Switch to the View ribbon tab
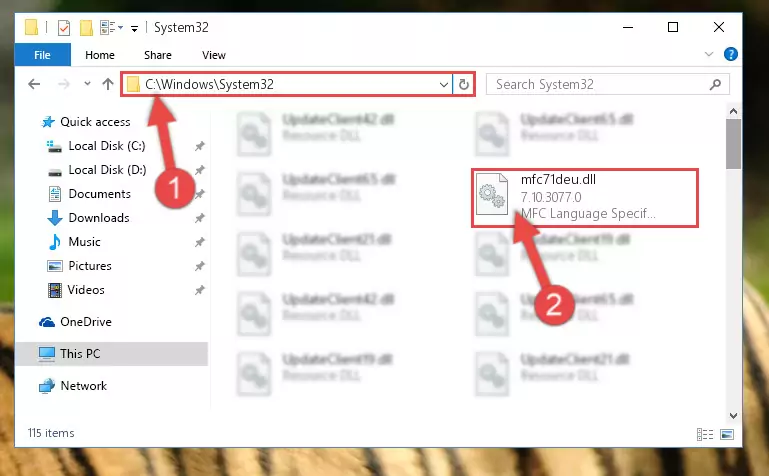Viewport: 769px width, 476px height. [214, 55]
